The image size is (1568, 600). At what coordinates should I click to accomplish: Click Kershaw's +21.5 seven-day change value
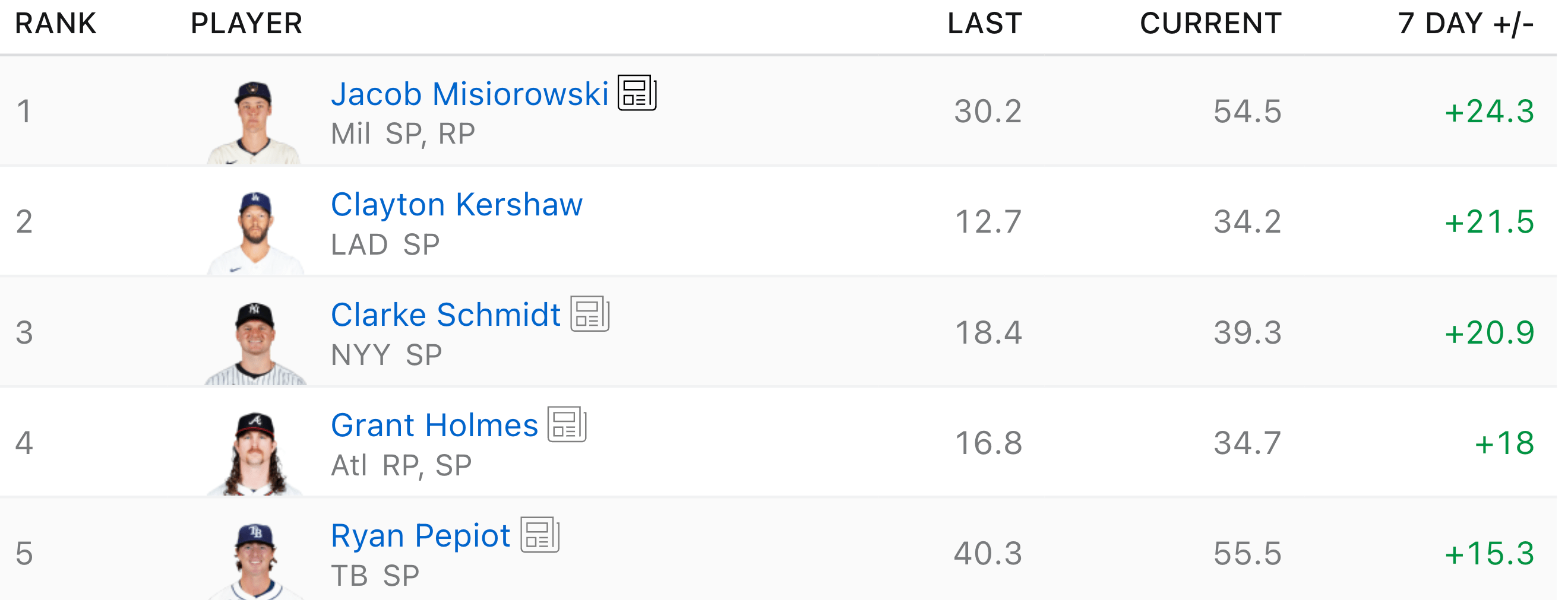point(1489,221)
